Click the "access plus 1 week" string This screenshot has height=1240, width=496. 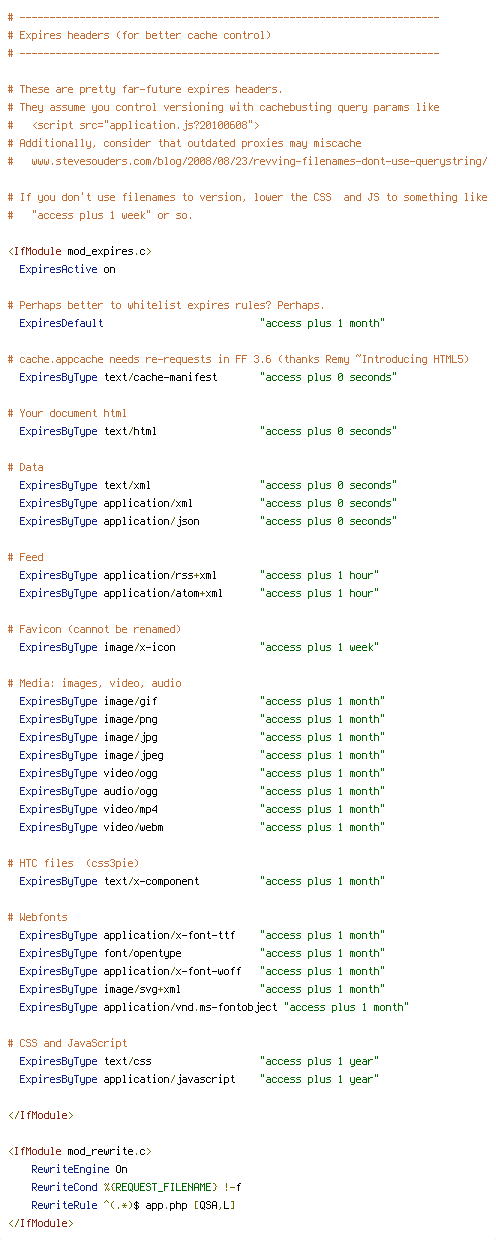coord(319,647)
